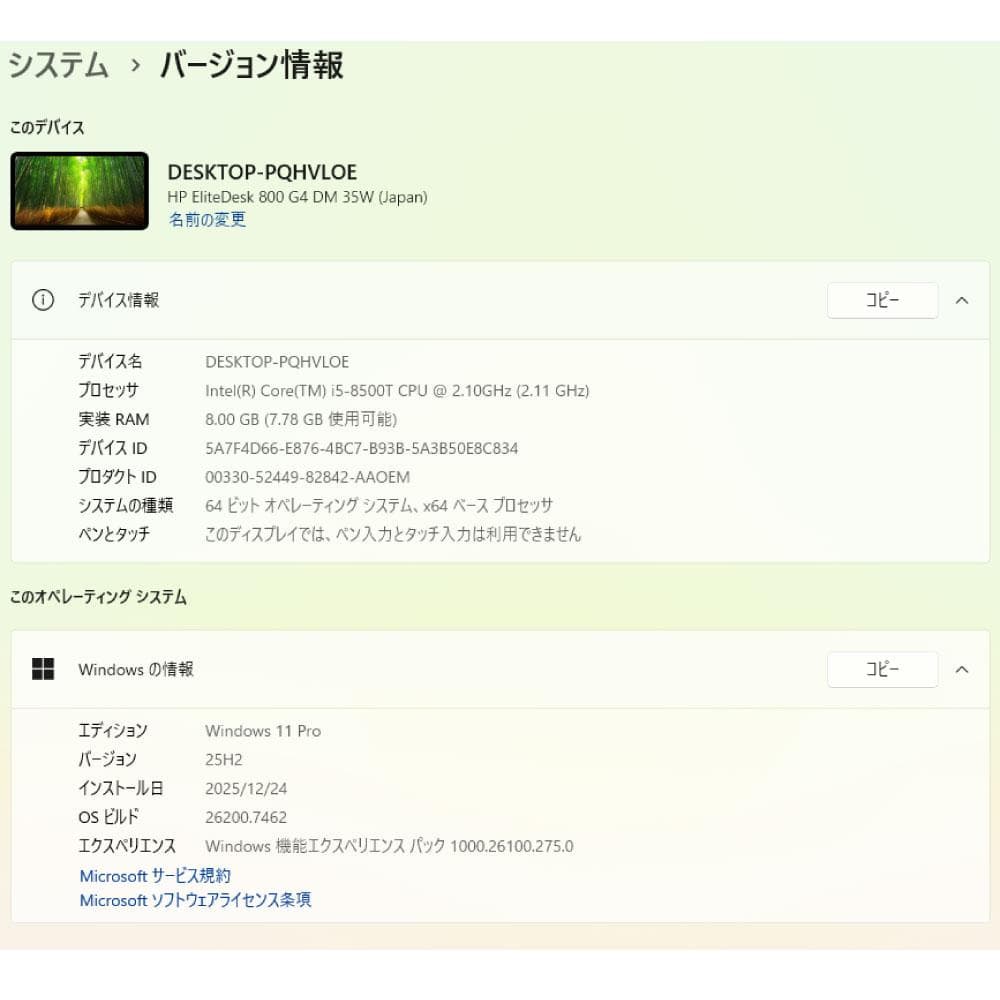Collapse the Windows の情報 section
Viewport: 1000px width, 1000px height.
[x=961, y=669]
